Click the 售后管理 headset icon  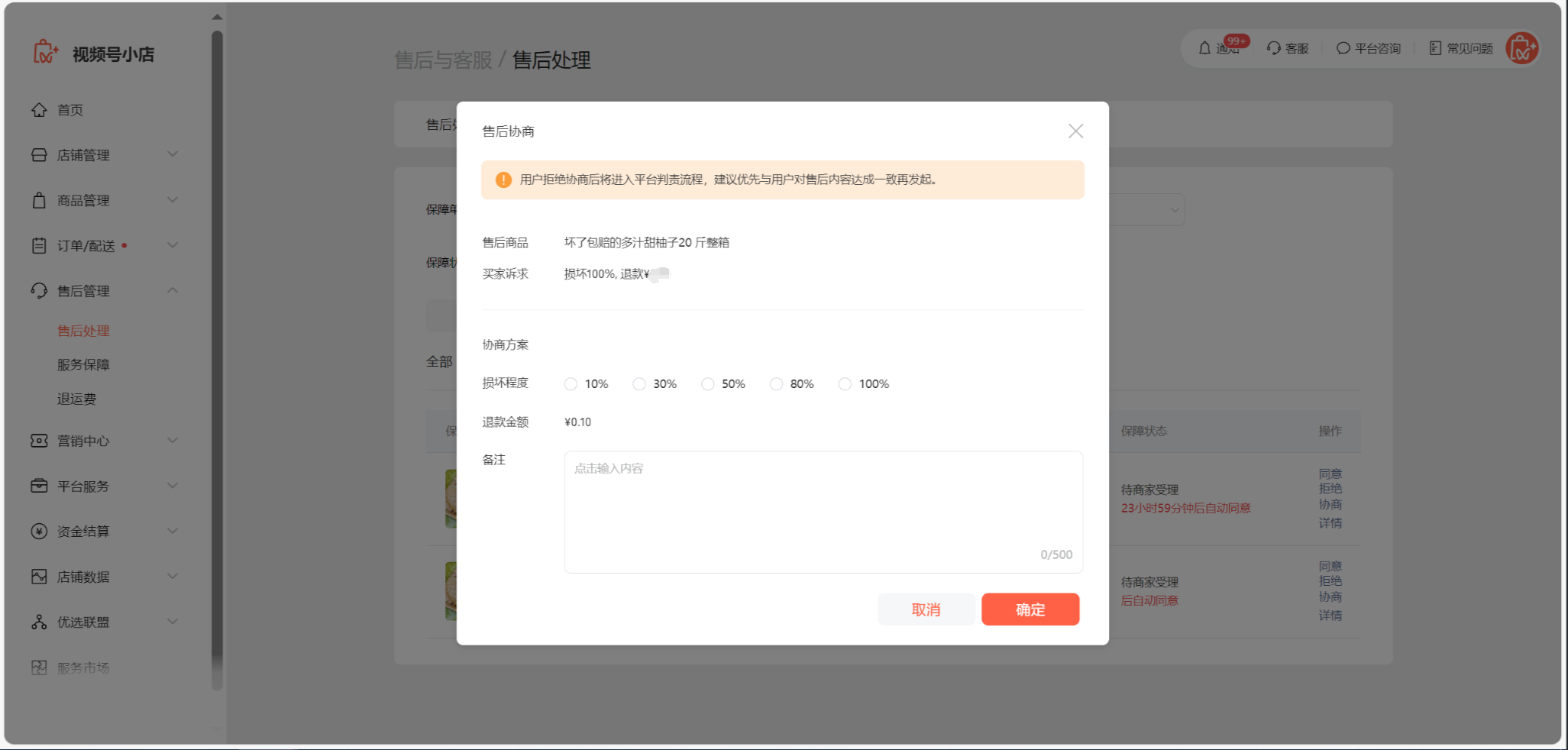40,290
